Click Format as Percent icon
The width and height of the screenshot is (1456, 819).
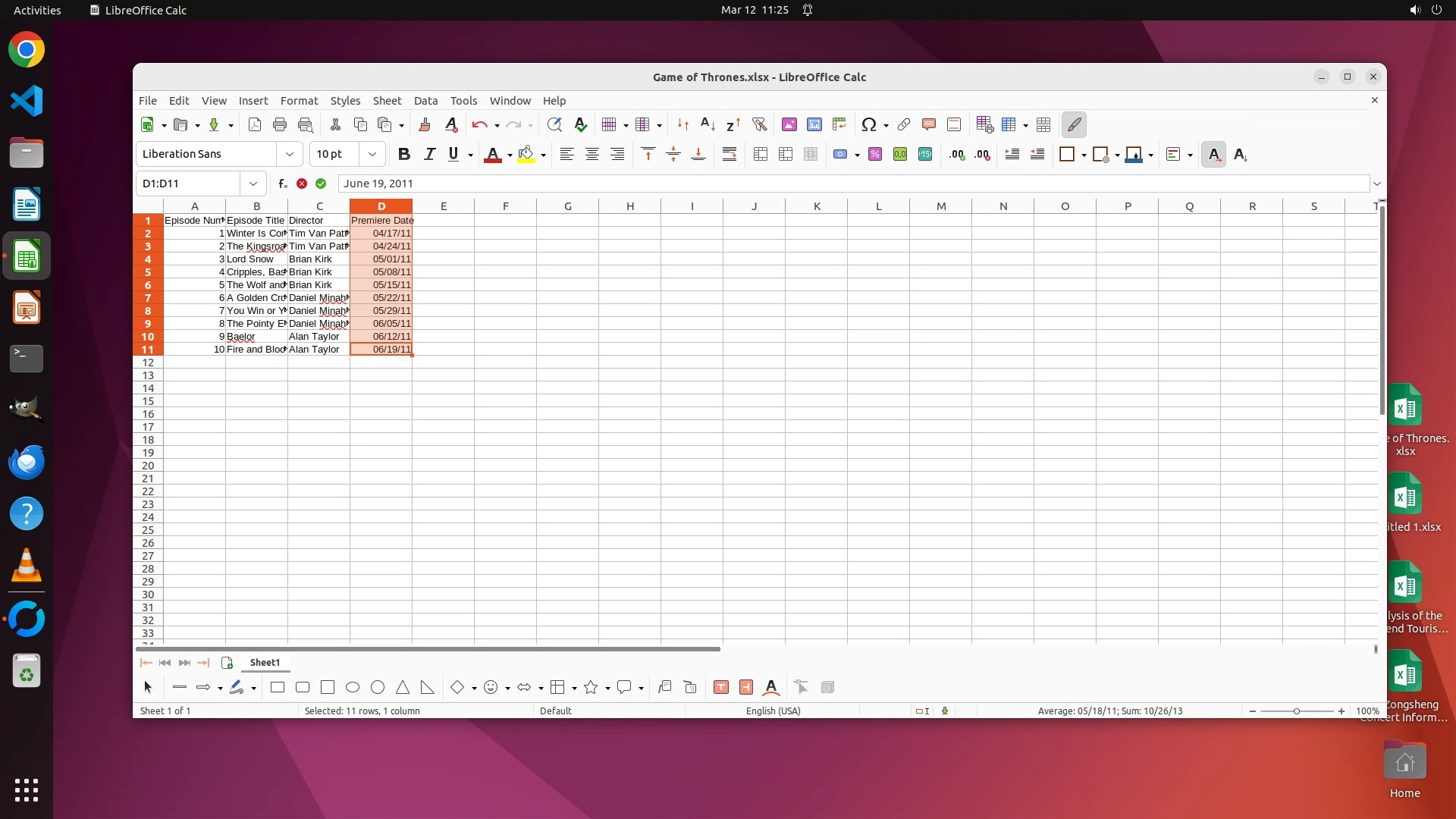click(x=875, y=155)
